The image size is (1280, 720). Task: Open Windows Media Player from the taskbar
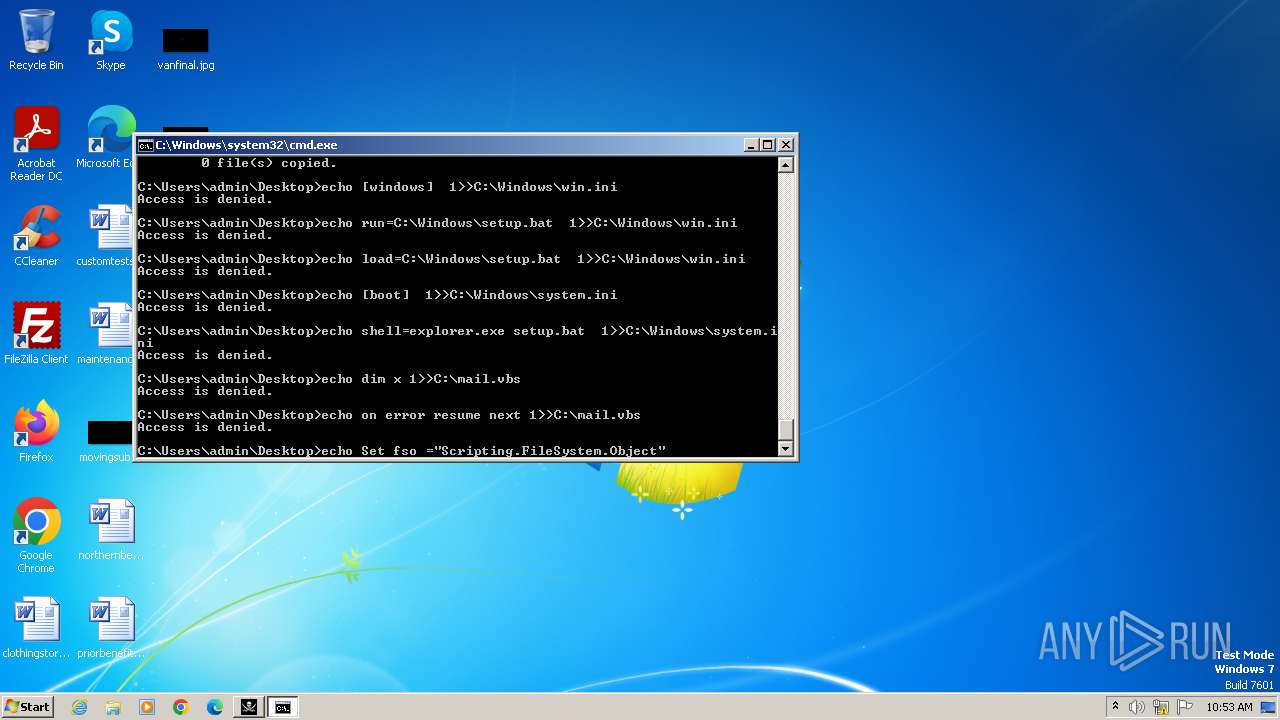[147, 707]
